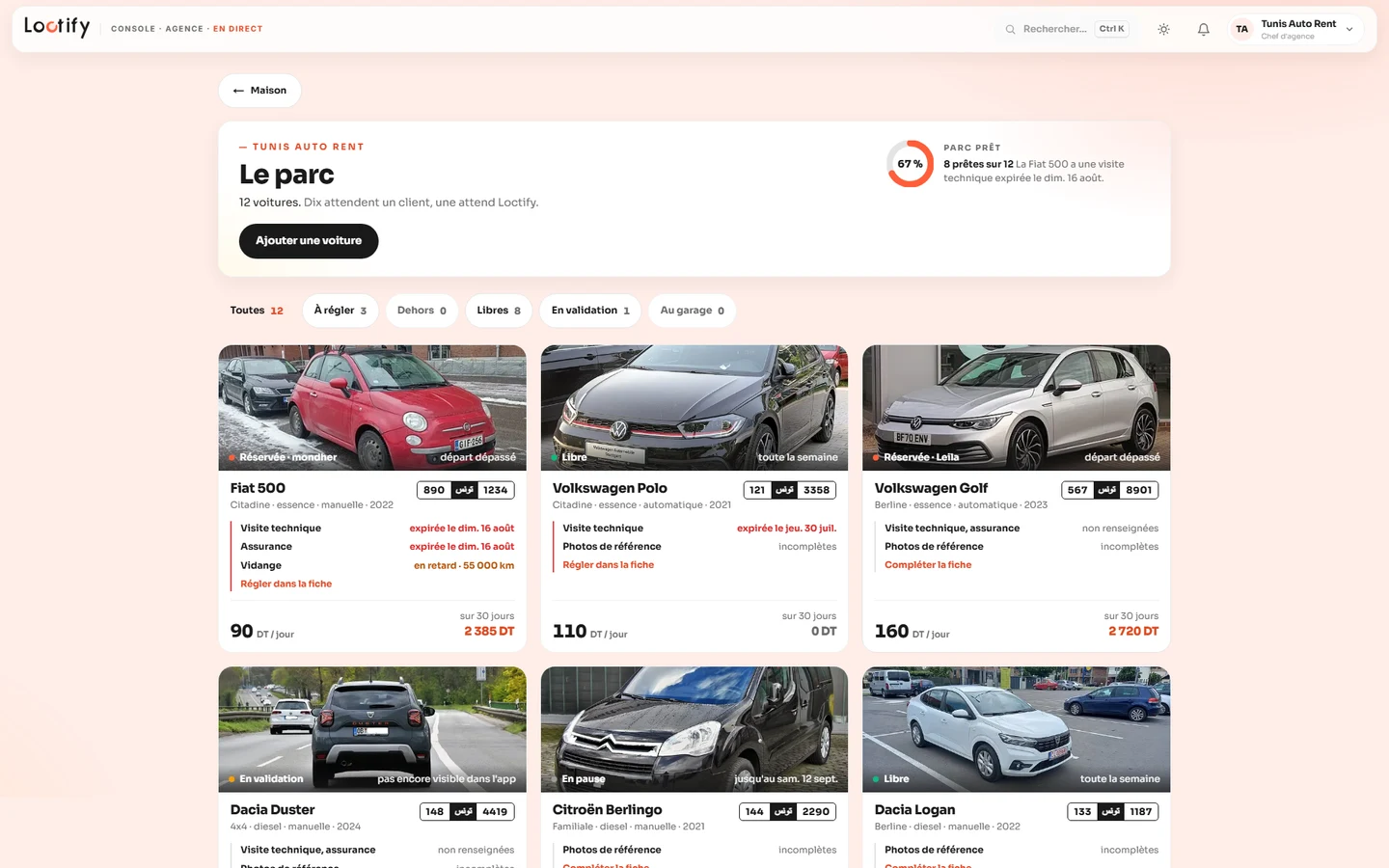Click the 110 DT / jour price
The image size is (1389, 868).
pyautogui.click(x=590, y=632)
